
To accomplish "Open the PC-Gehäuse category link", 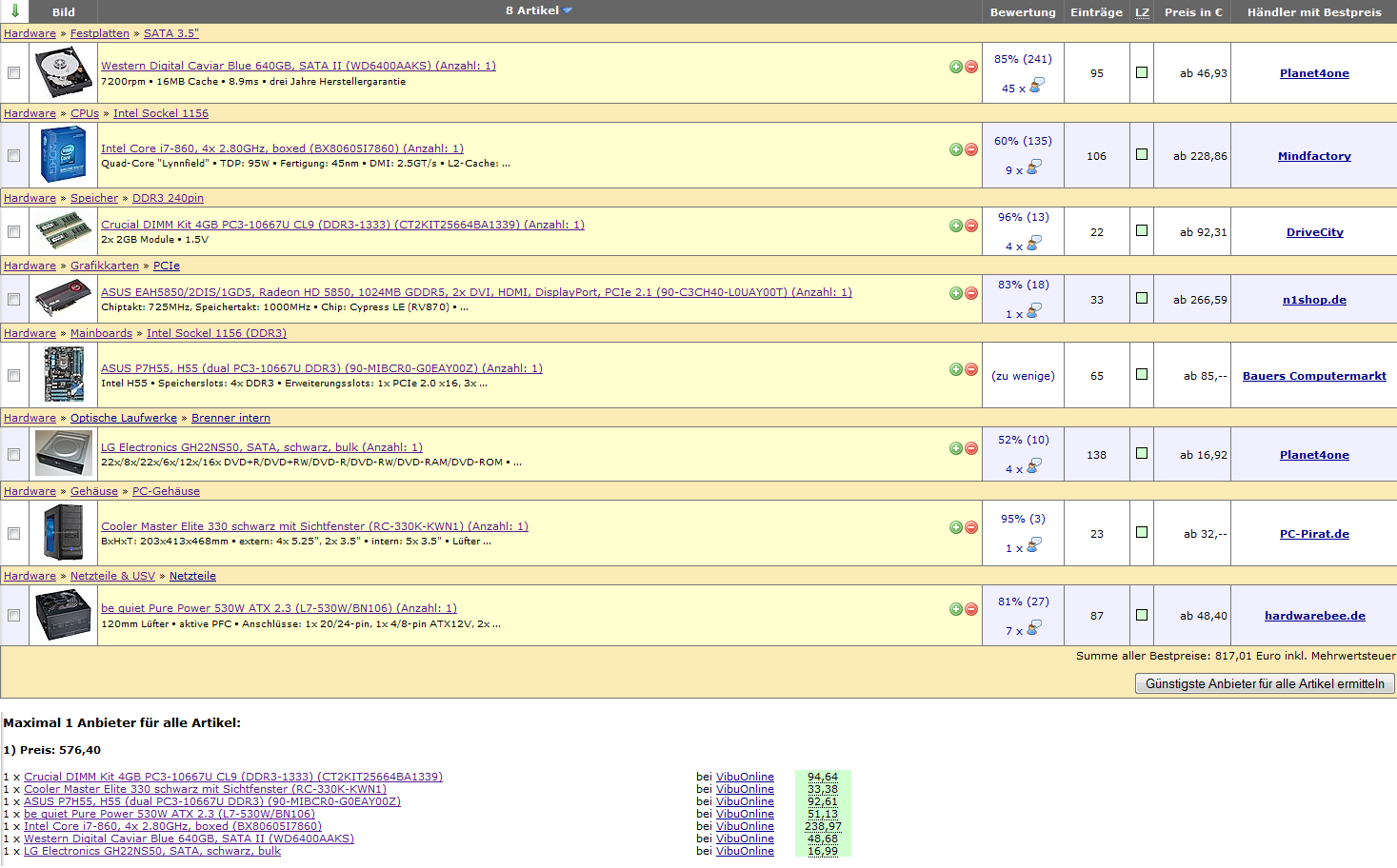I will coord(166,491).
